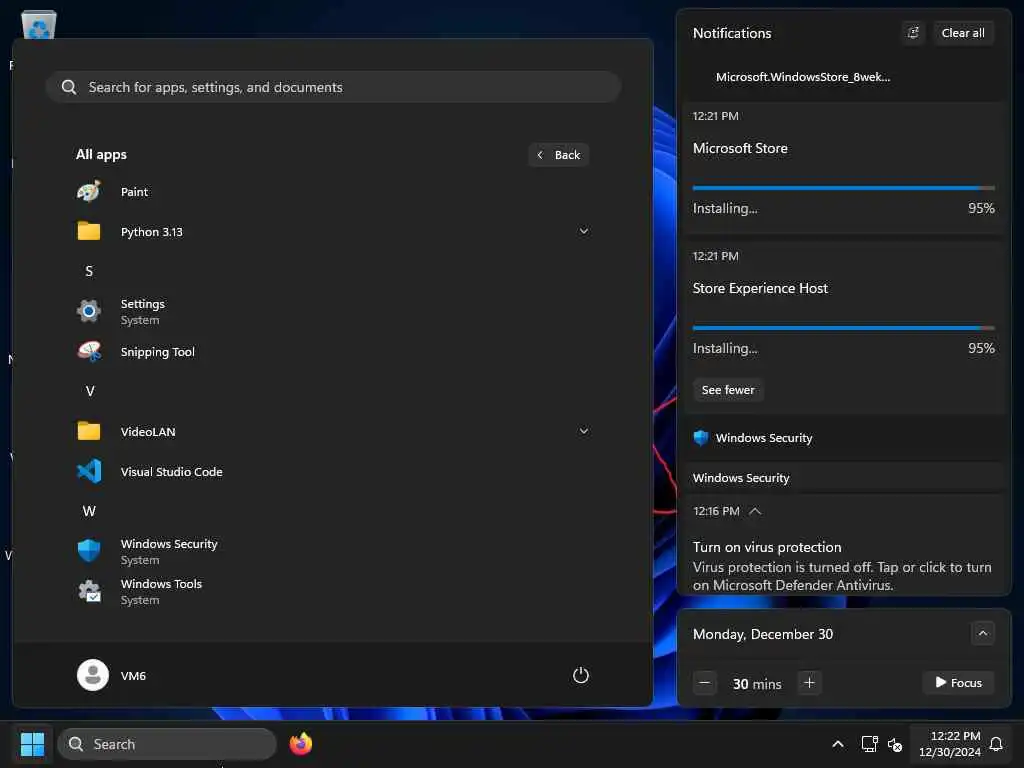Click the search magnifier in Start menu
The image size is (1024, 768).
click(69, 87)
